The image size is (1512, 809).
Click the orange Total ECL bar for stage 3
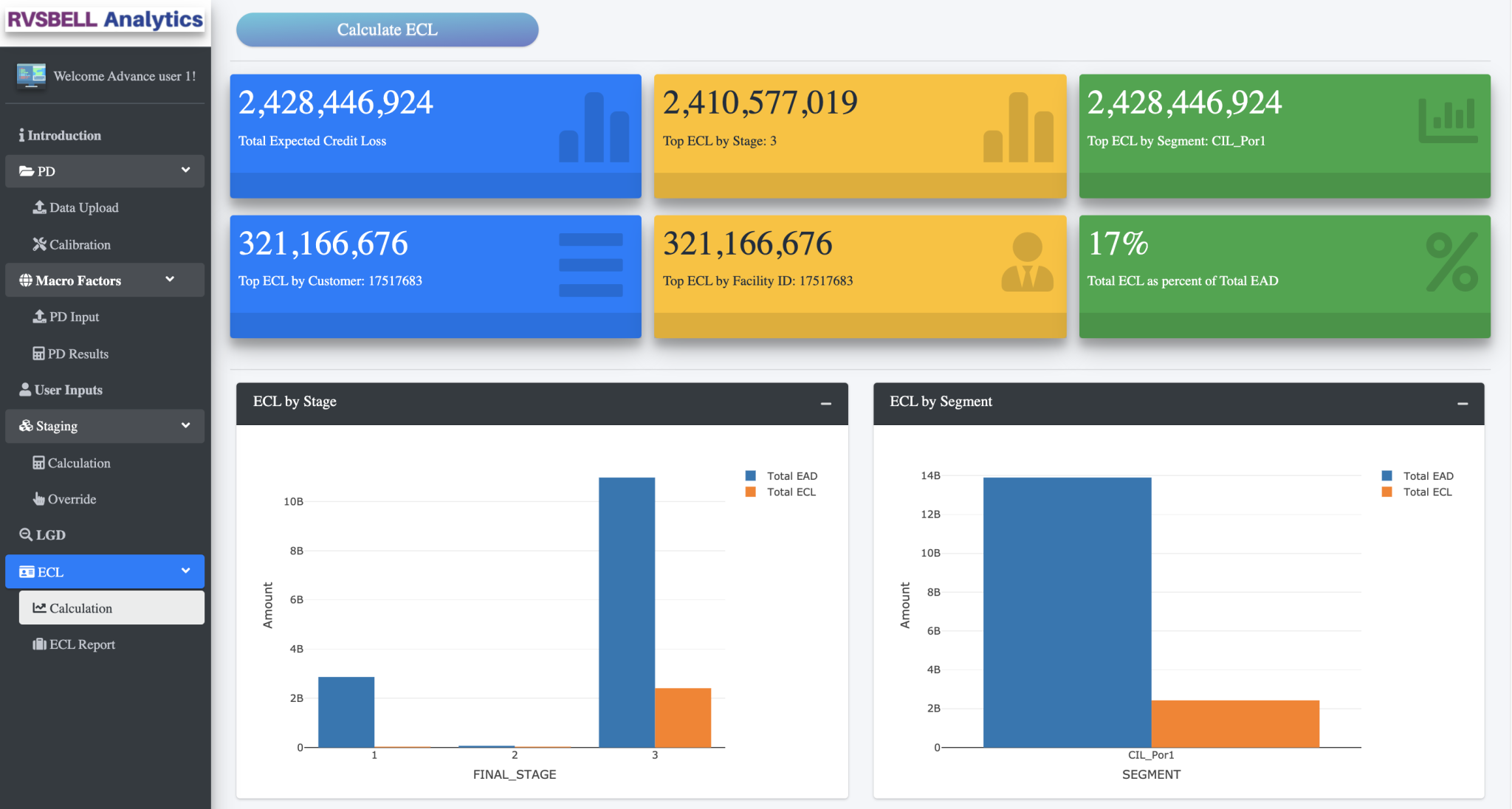(683, 717)
